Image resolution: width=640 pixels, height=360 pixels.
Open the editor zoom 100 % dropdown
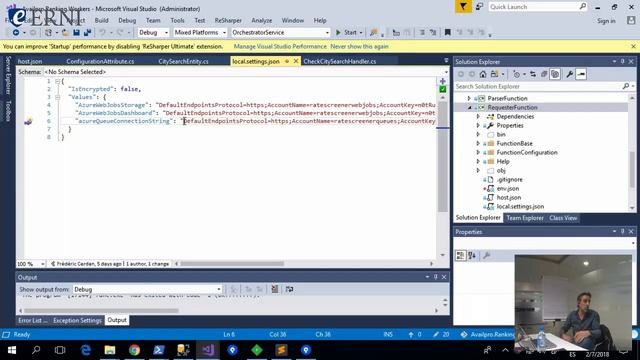pos(31,264)
